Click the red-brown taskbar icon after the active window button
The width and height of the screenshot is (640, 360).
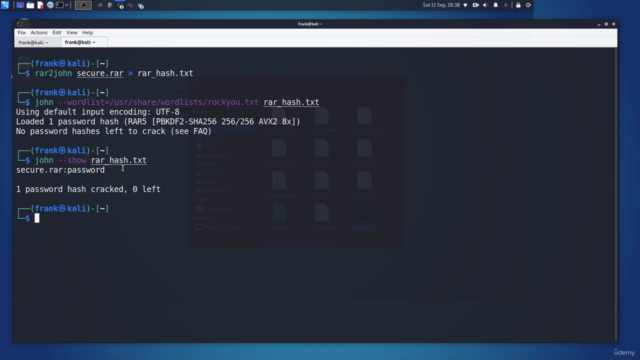pyautogui.click(x=100, y=5)
